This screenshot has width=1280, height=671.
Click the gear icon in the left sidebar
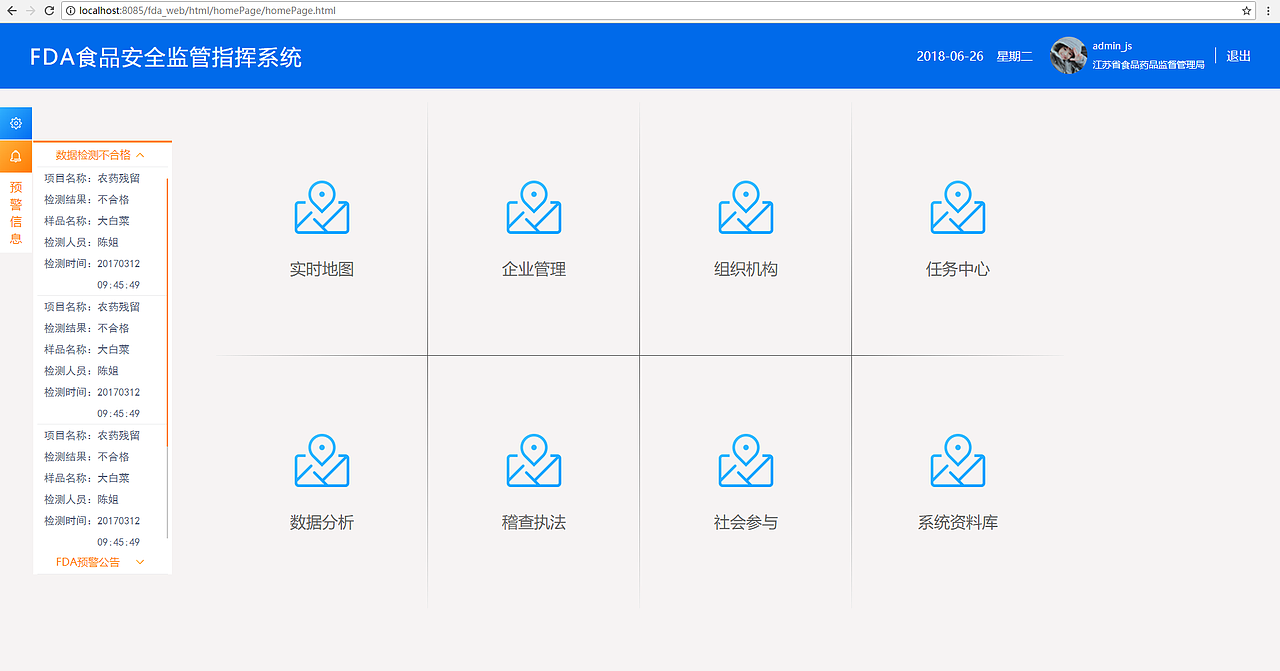[x=15, y=122]
